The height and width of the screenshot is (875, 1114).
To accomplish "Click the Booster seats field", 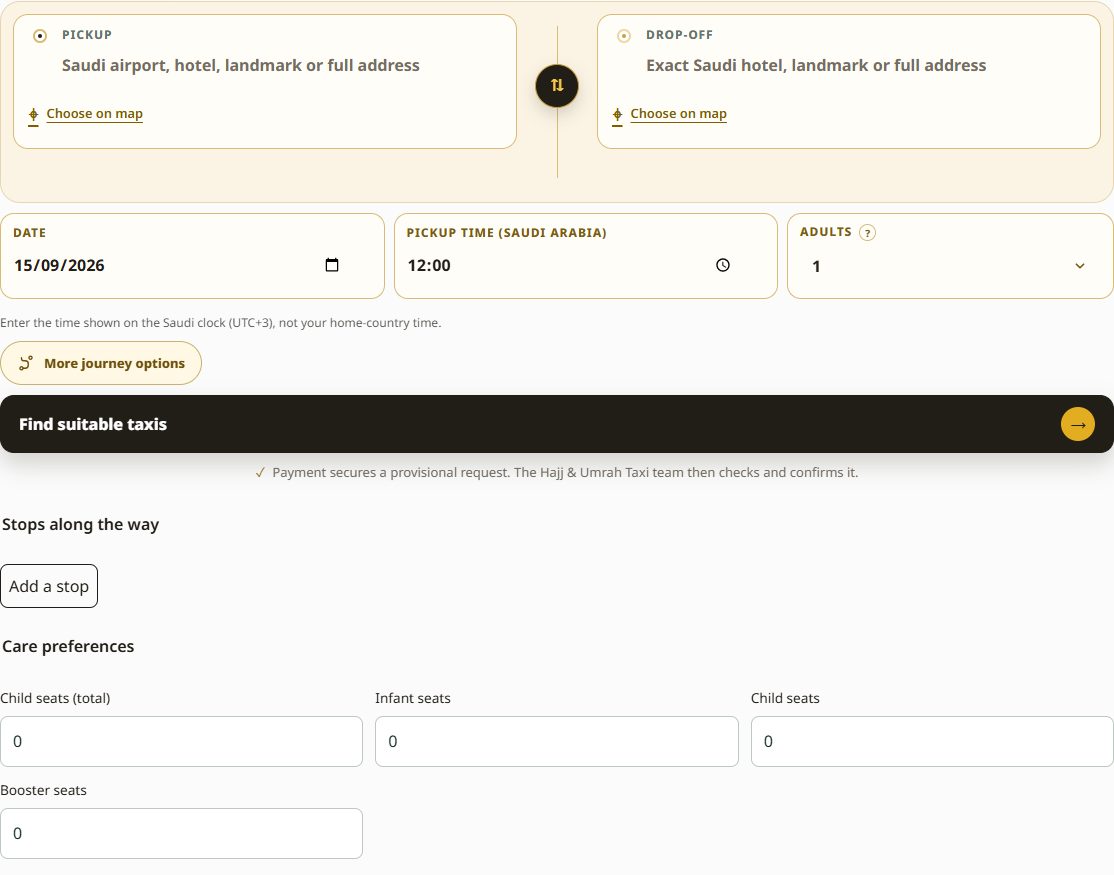I will pos(181,834).
